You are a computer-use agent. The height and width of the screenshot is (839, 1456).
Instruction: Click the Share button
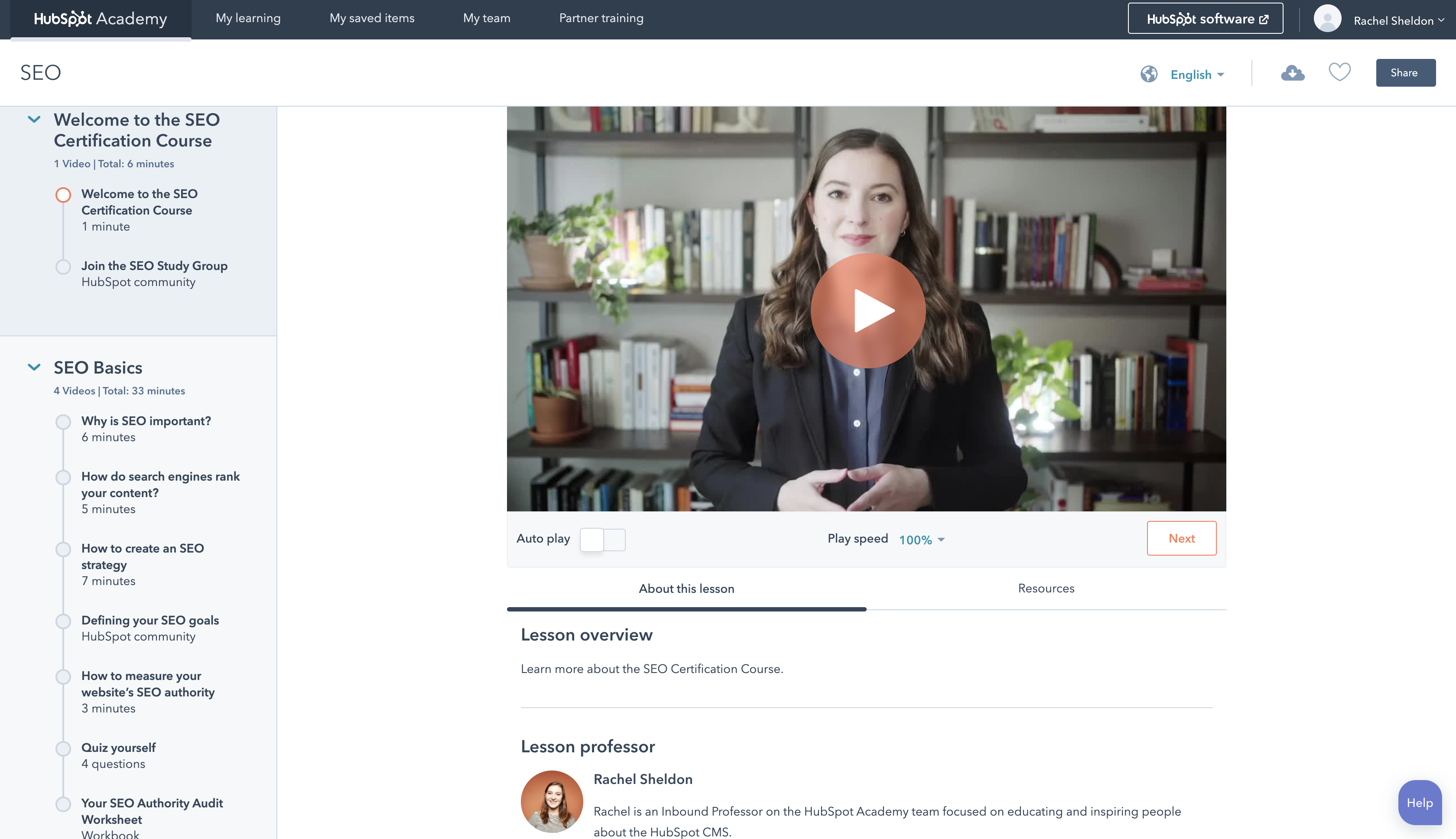[x=1405, y=73]
